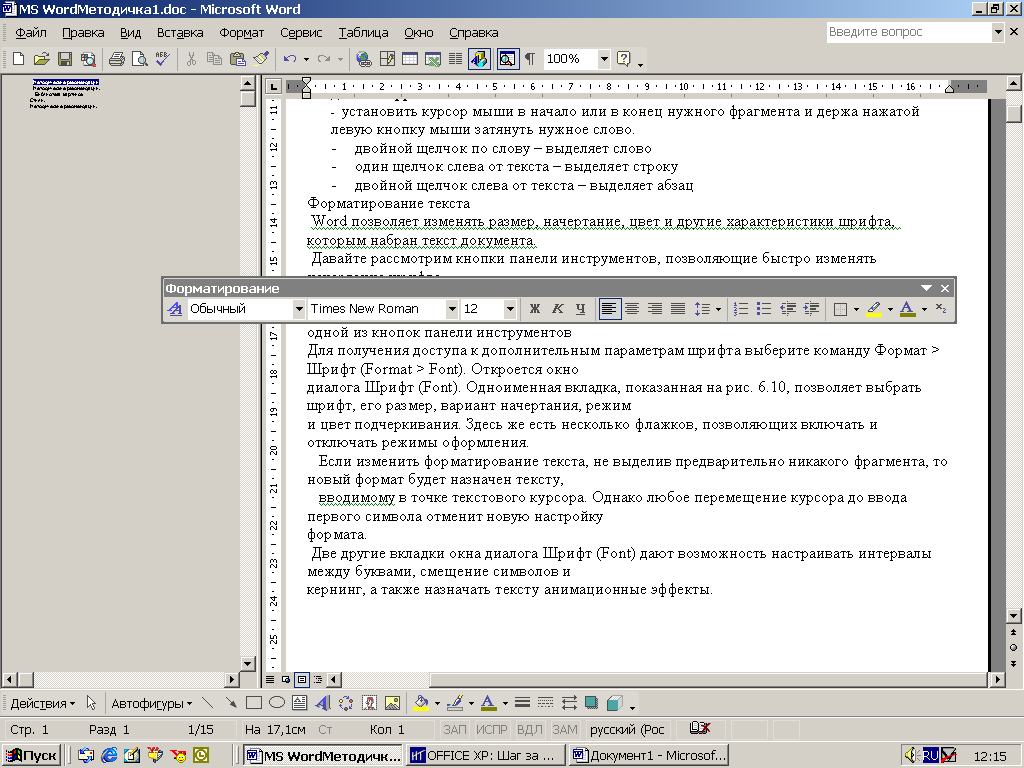Click the Cut scissors icon
Image resolution: width=1024 pixels, height=768 pixels.
(191, 59)
